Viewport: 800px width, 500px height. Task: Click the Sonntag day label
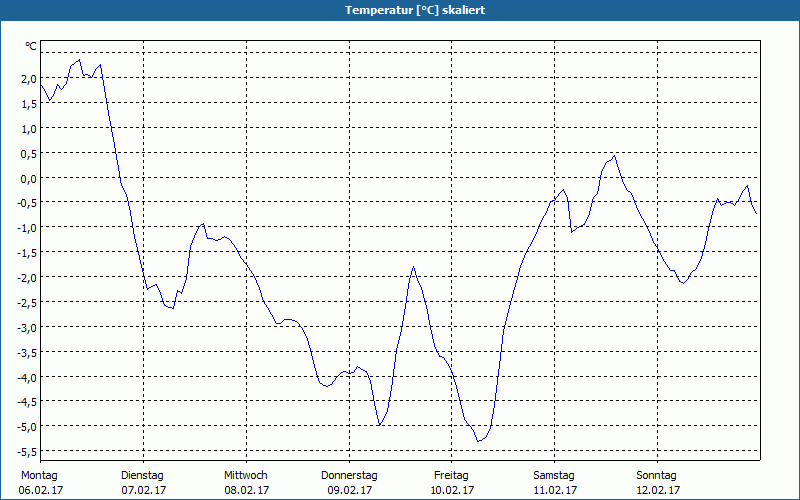657,476
